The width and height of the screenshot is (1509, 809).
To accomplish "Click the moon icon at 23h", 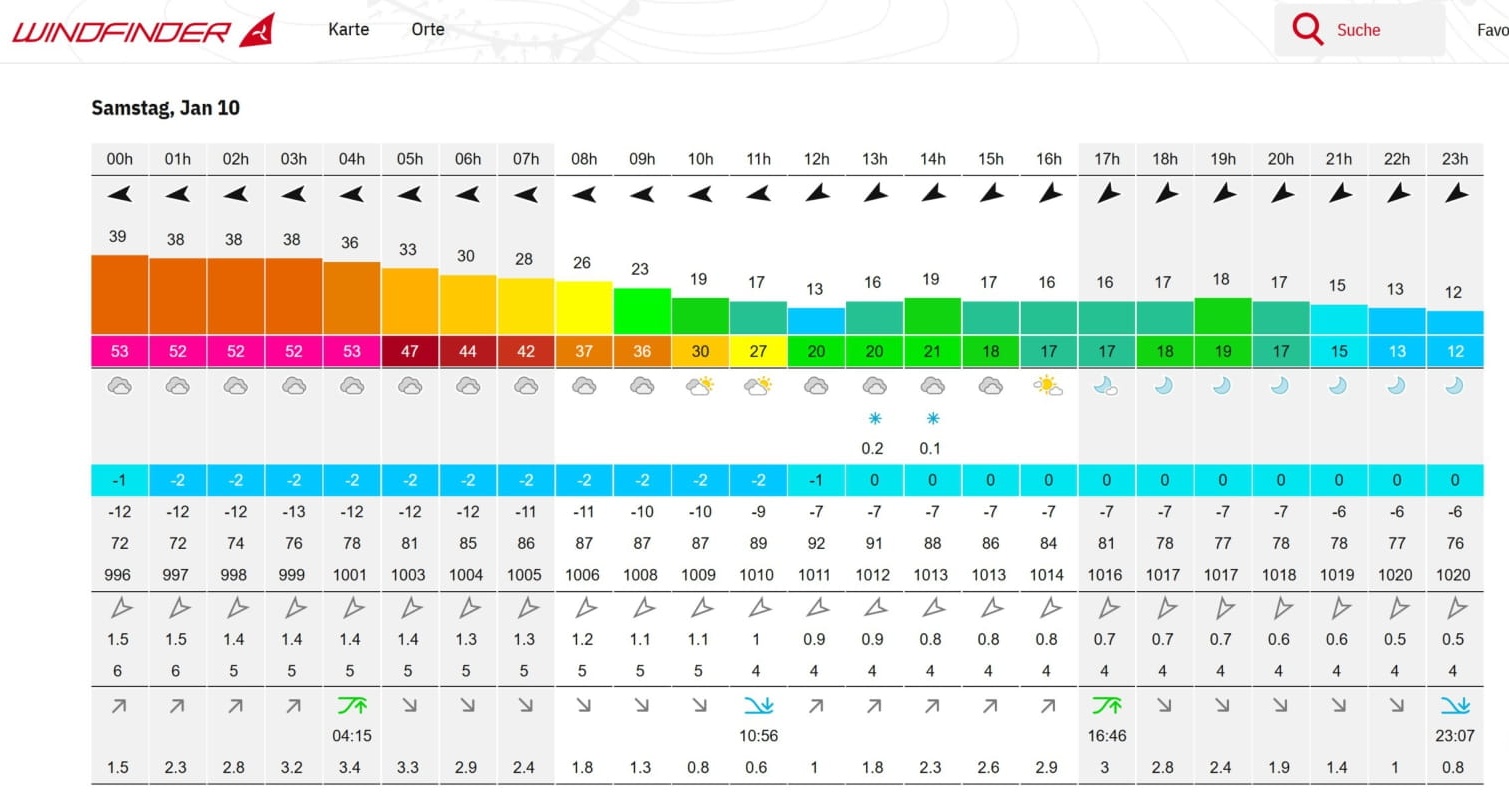I will coord(1455,386).
